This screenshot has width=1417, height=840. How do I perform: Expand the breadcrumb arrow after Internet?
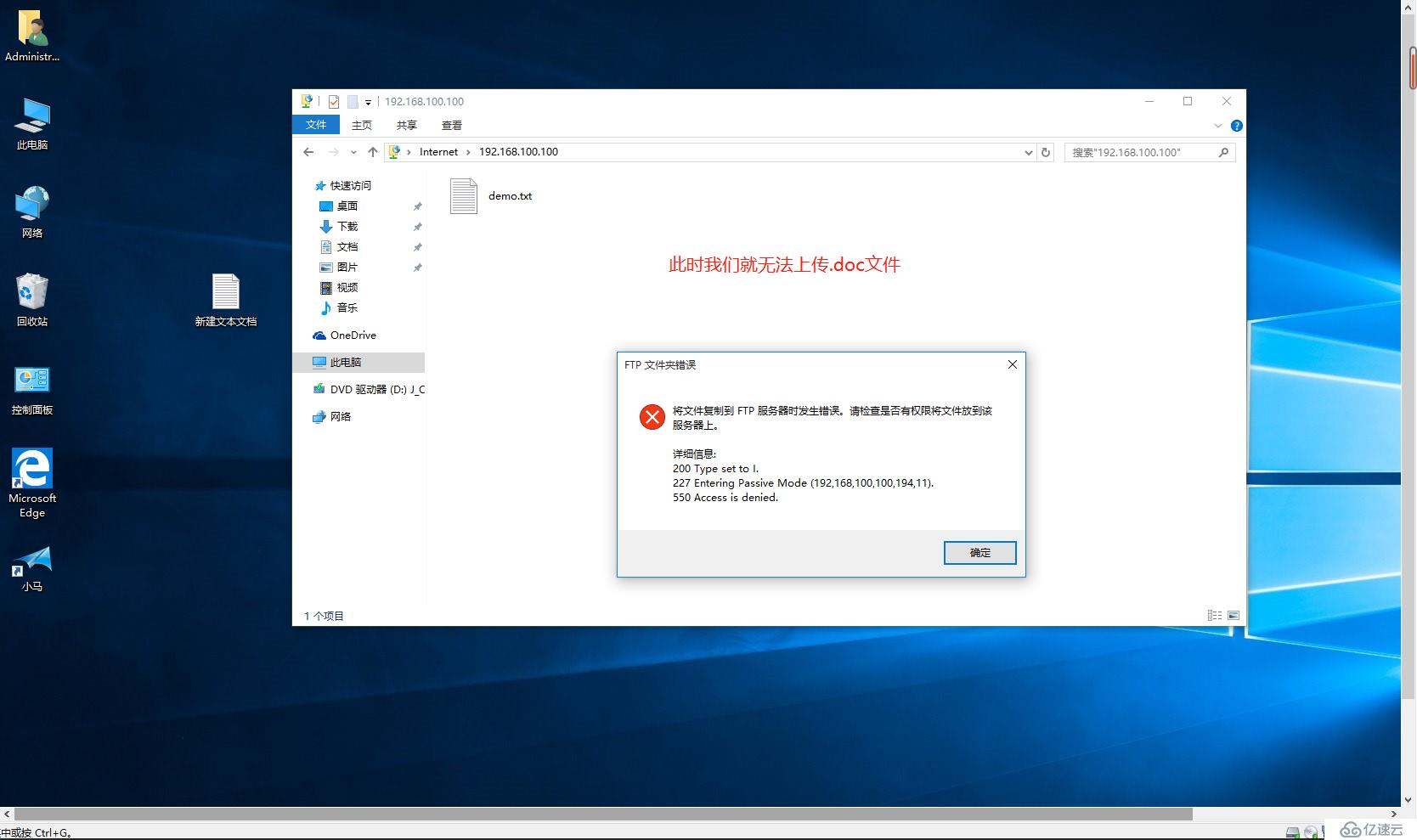[468, 152]
